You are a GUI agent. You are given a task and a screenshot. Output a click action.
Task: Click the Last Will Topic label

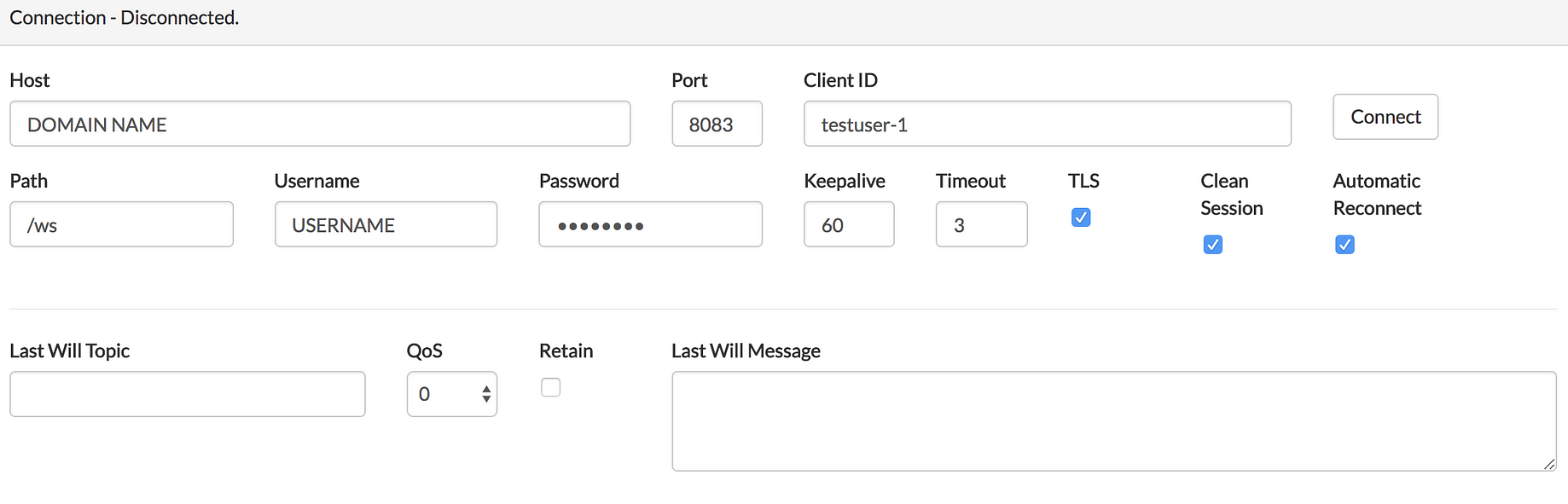coord(70,351)
